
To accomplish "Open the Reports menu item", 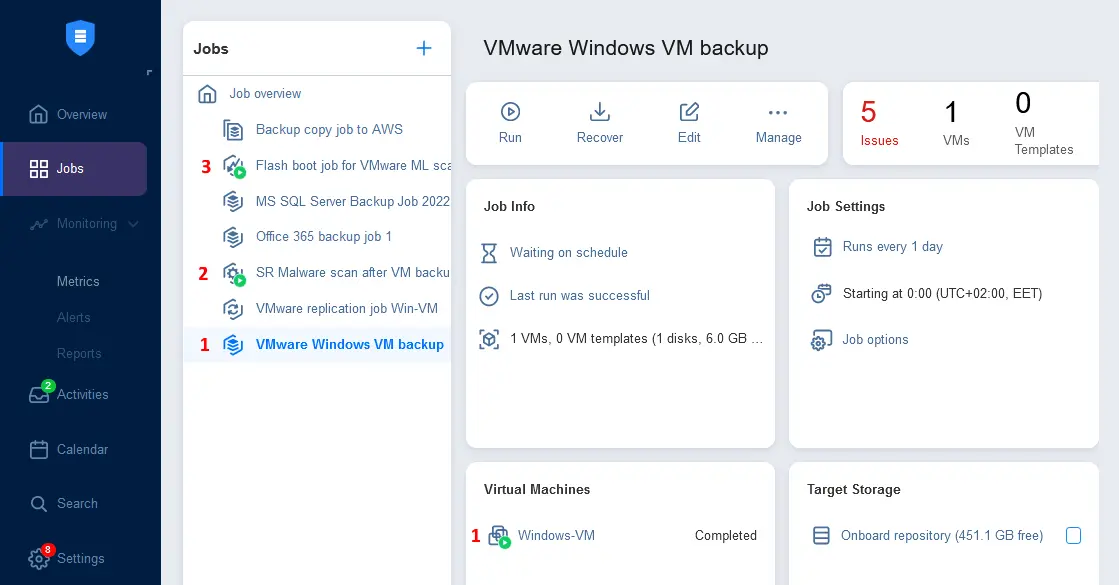I will [x=79, y=354].
